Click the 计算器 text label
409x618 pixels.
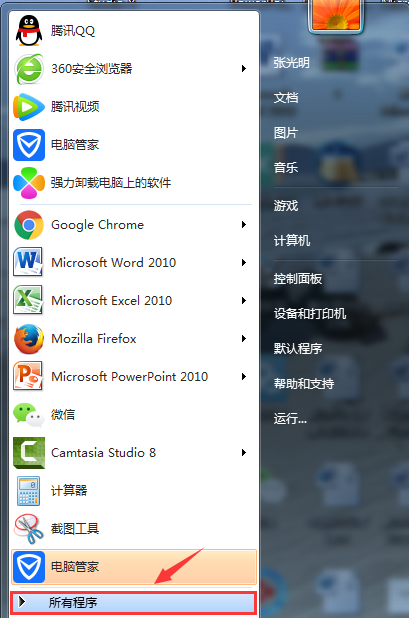[69, 490]
